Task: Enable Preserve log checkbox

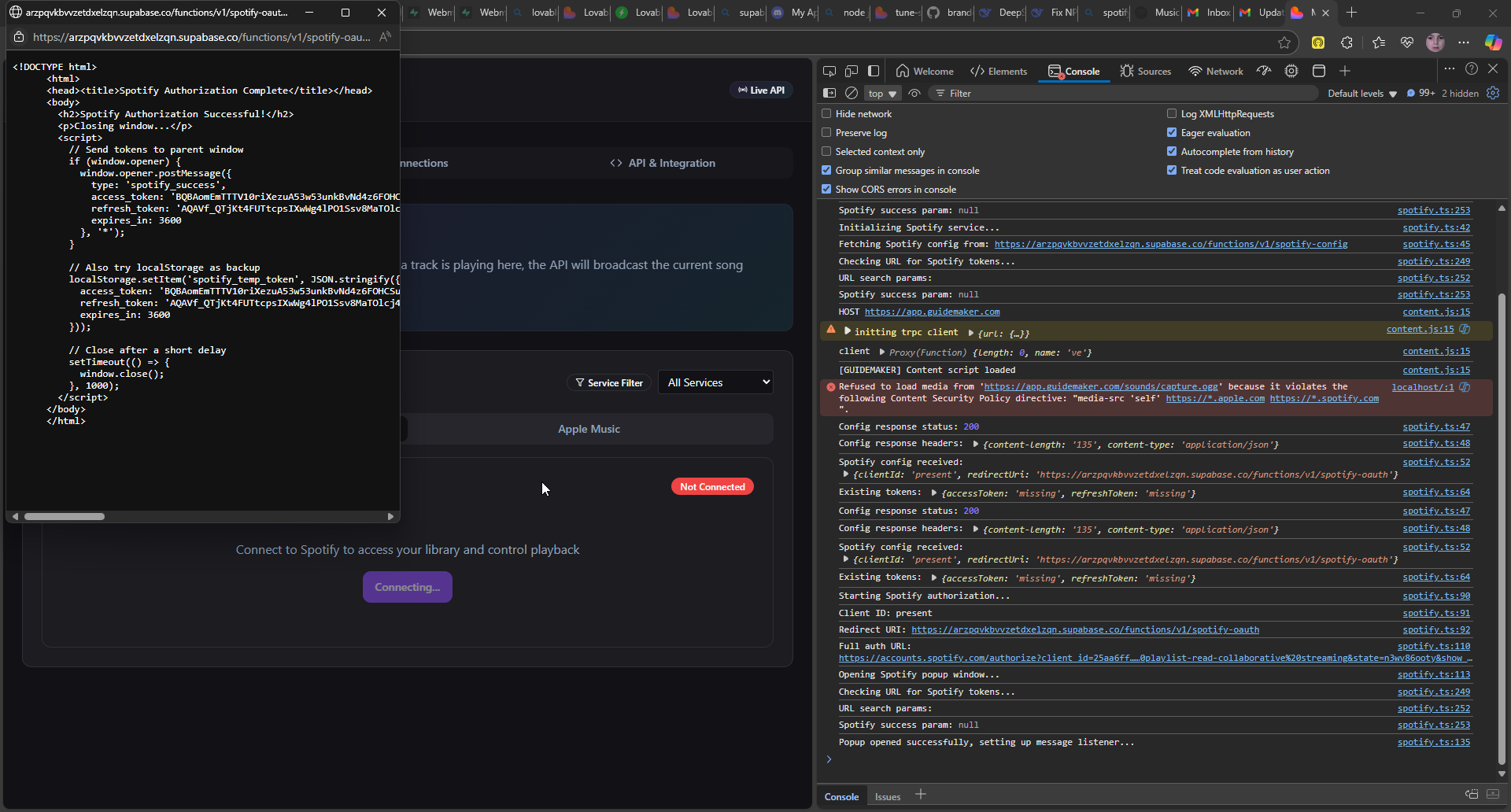Action: point(826,132)
